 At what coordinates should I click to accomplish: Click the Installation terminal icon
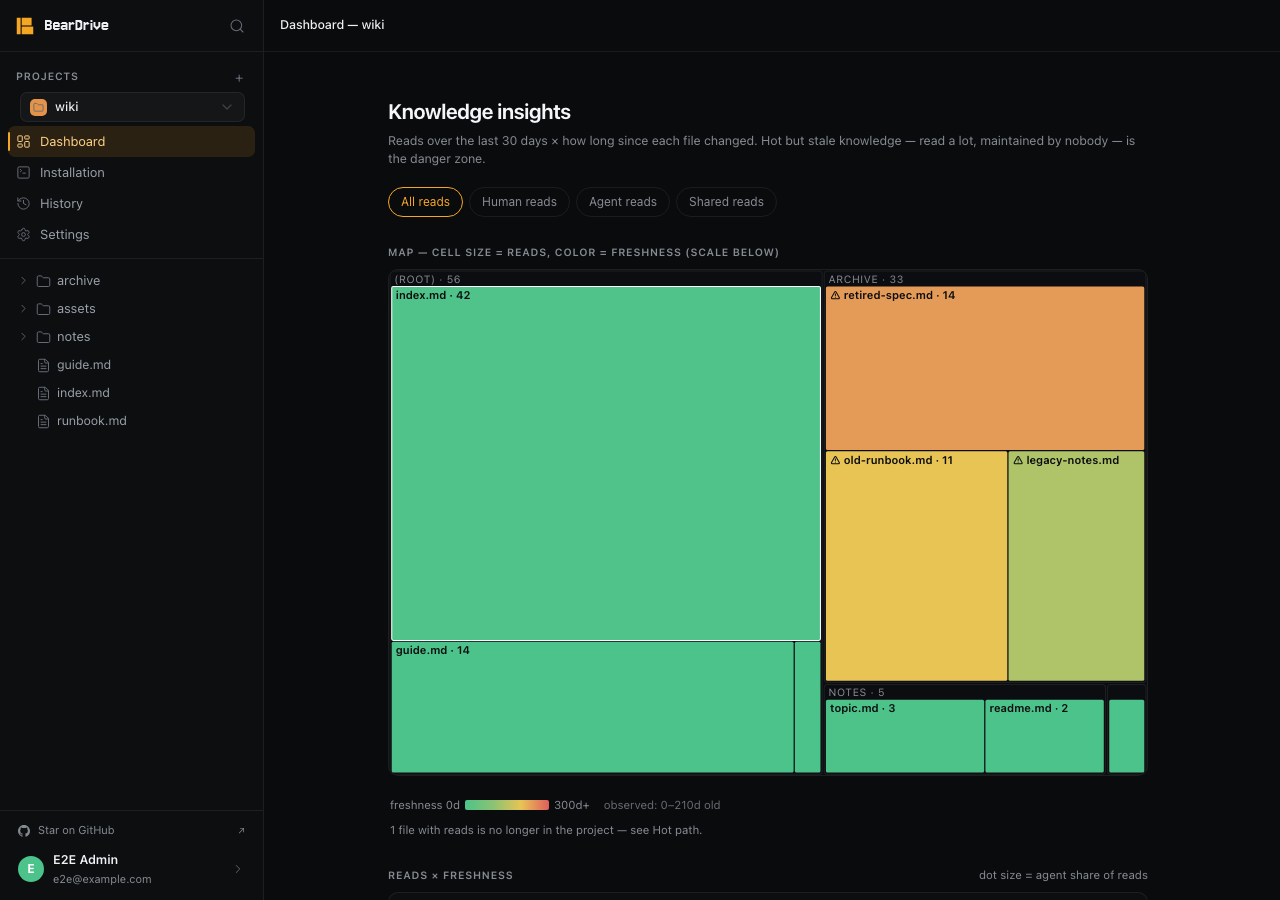coord(24,173)
